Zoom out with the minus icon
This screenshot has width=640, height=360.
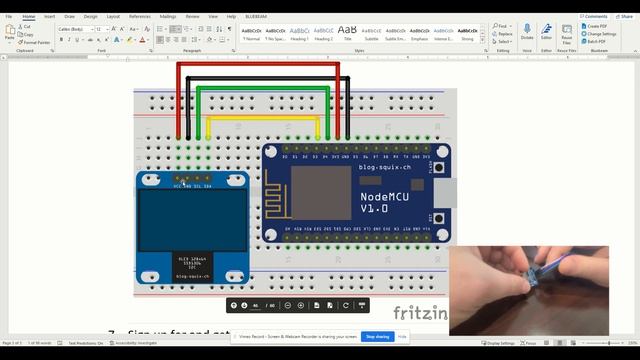click(288, 305)
